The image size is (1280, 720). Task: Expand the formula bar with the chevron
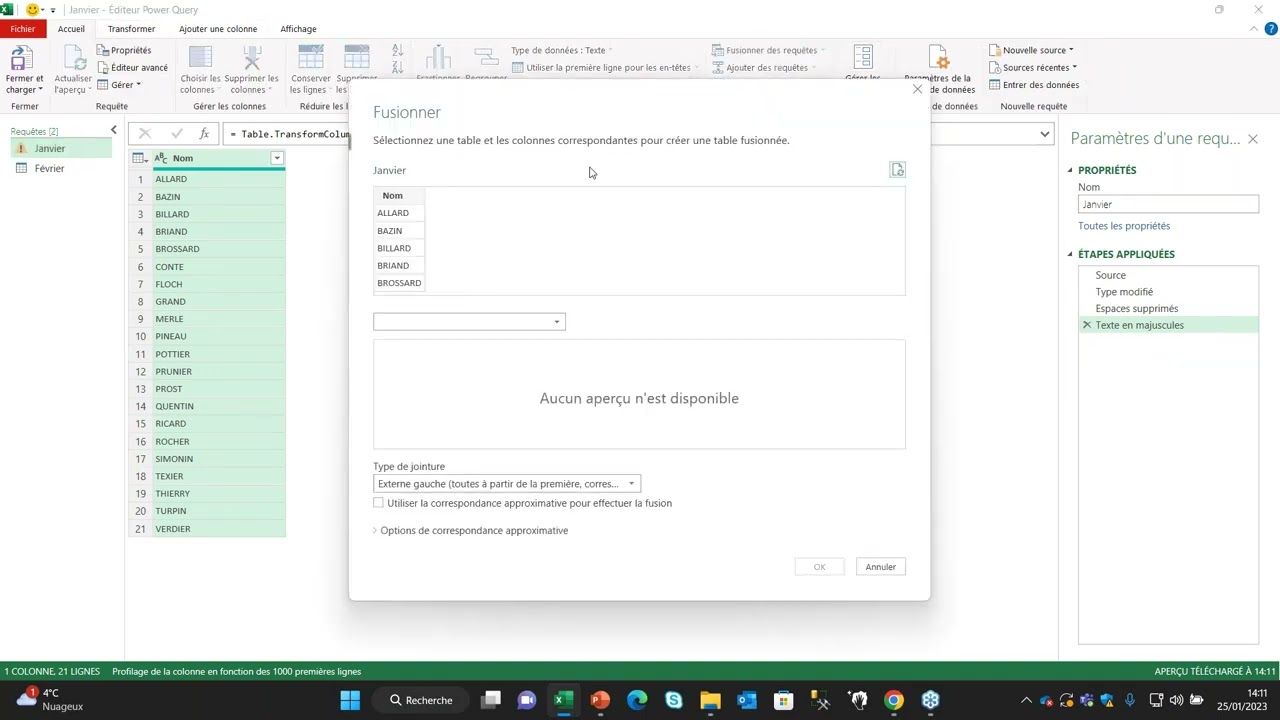pyautogui.click(x=1045, y=134)
